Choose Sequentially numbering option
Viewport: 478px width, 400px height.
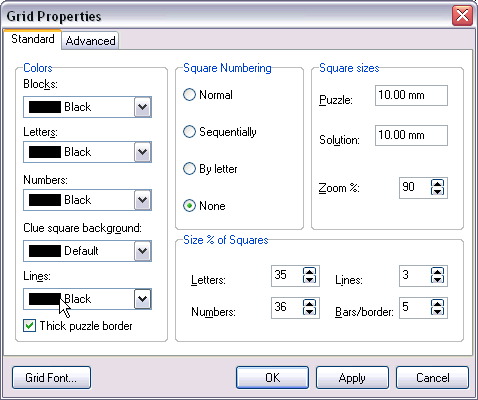tap(189, 132)
